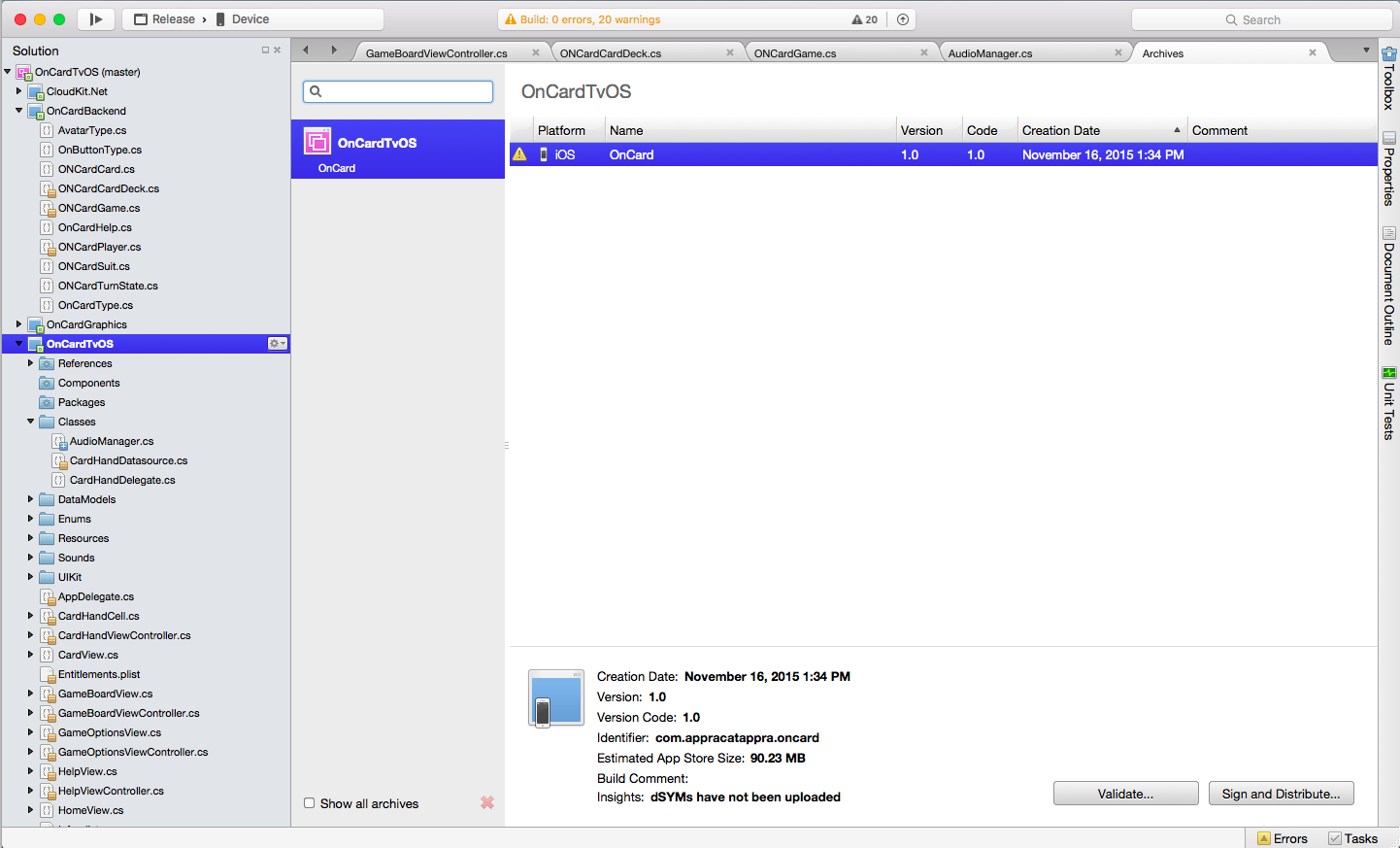Sort archives by Version column header

(x=929, y=130)
